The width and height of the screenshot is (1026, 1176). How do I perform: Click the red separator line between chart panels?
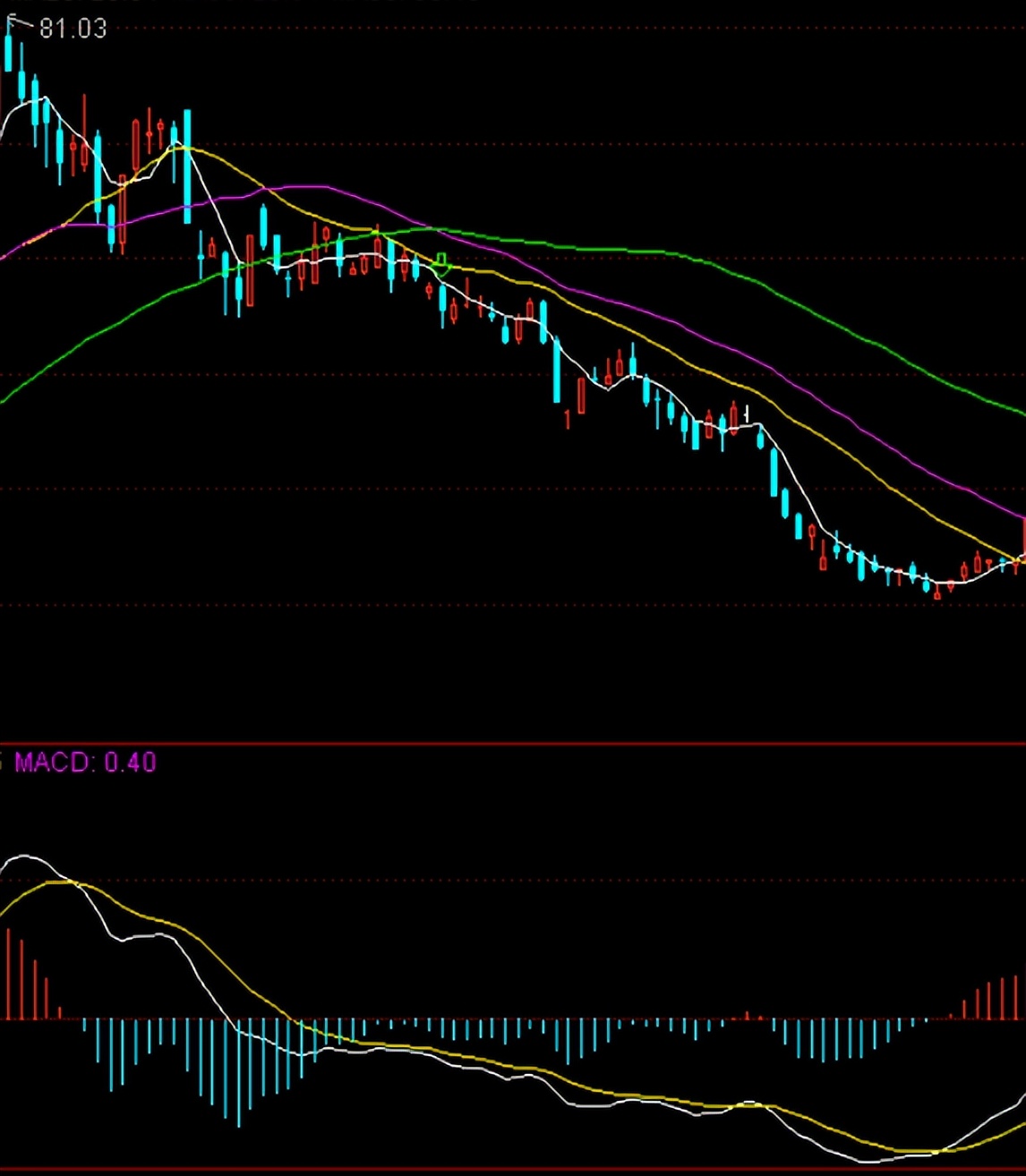513,744
